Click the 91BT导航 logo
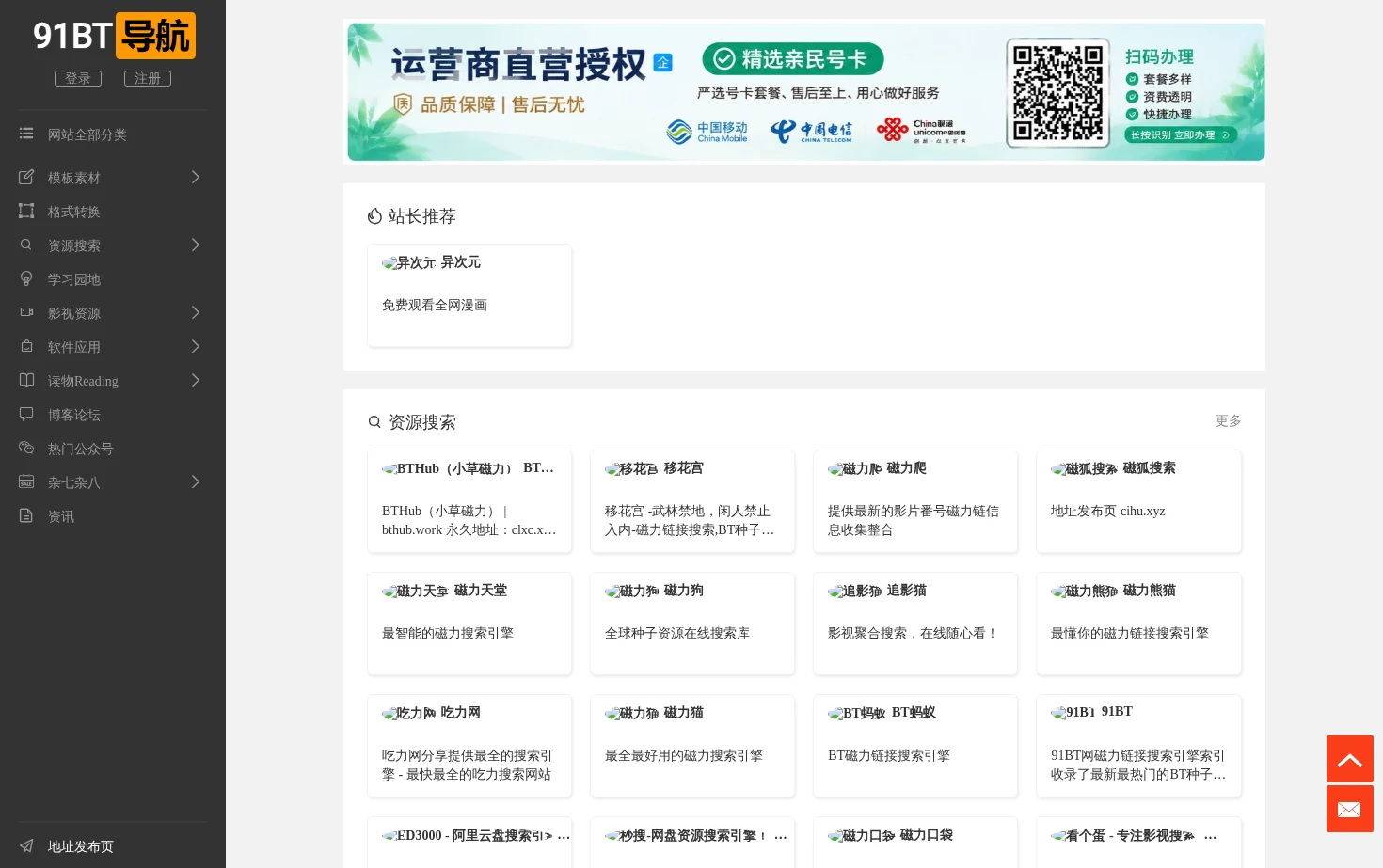 [x=114, y=36]
